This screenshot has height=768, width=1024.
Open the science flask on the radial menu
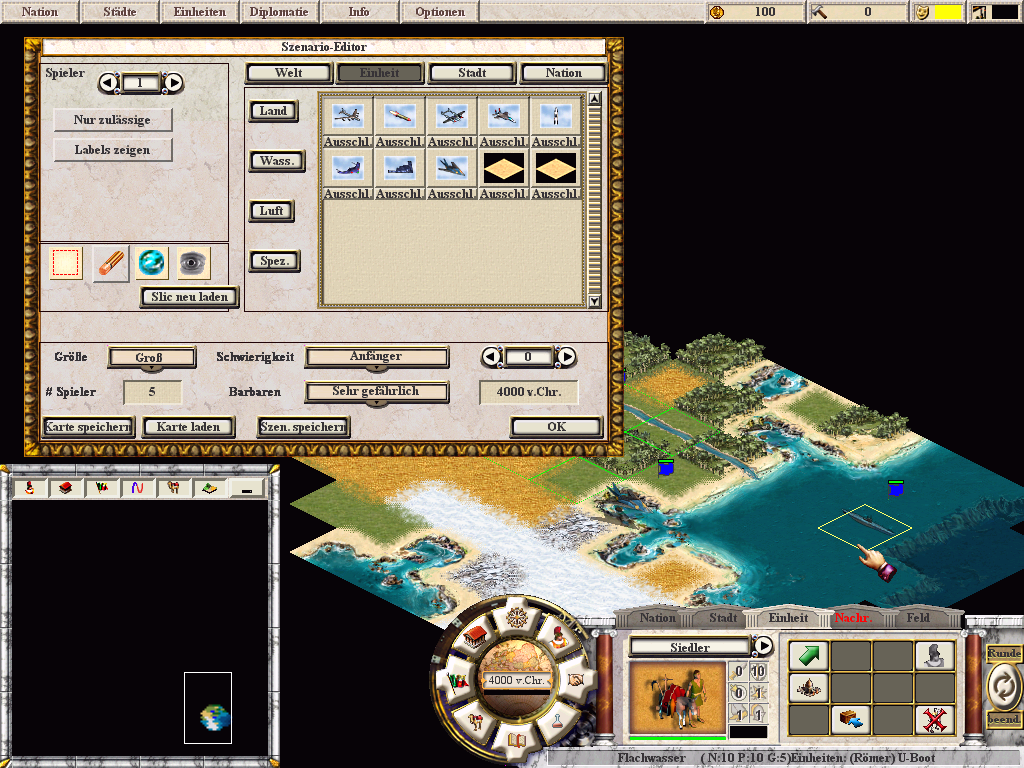(x=558, y=721)
